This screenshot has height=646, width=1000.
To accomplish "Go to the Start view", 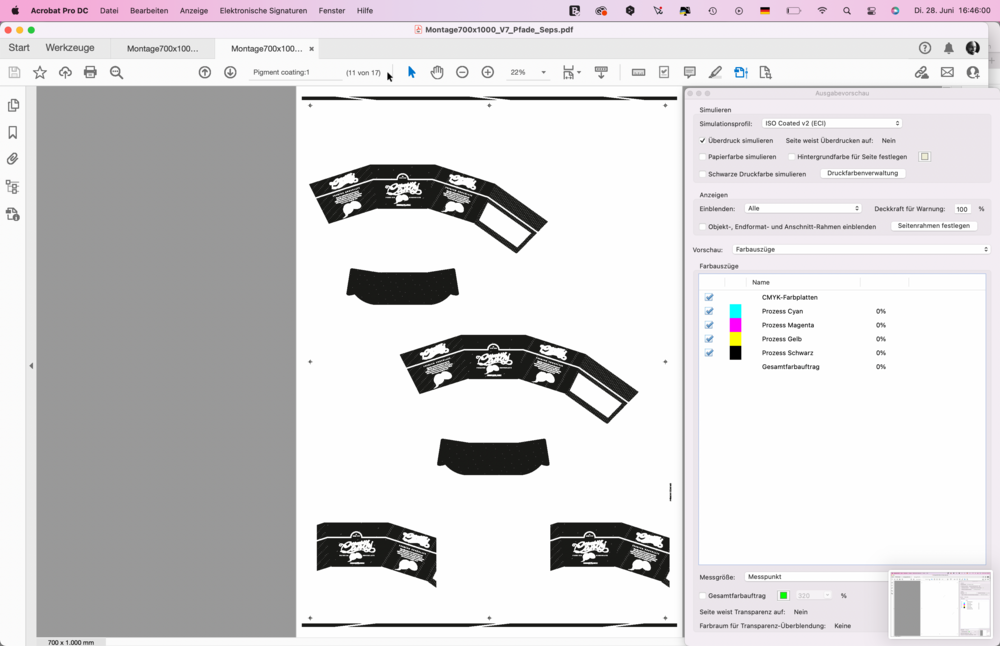I will (x=19, y=48).
